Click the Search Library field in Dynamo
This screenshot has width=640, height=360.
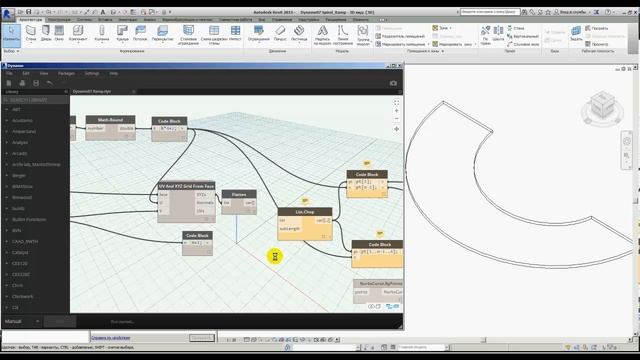[36, 100]
